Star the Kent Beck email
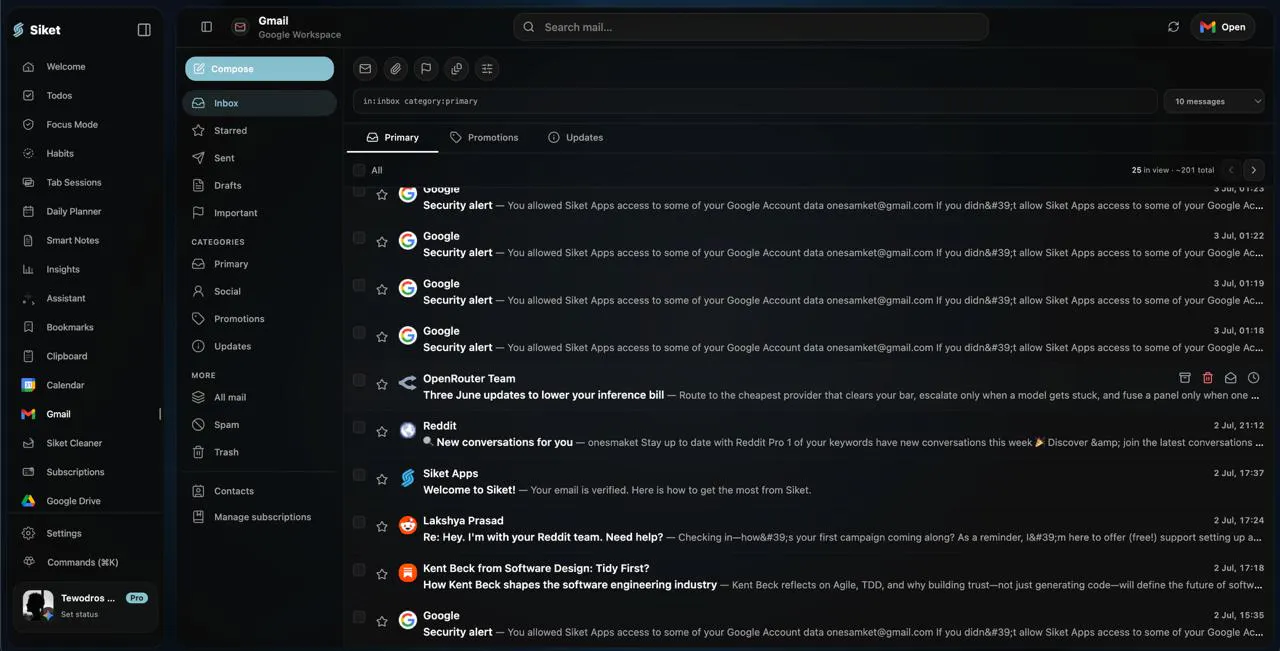1280x651 pixels. [x=382, y=574]
